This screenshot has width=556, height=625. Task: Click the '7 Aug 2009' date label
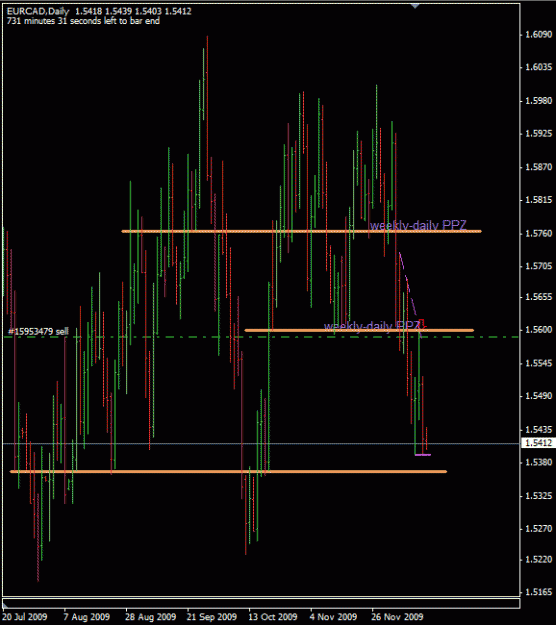(87, 617)
